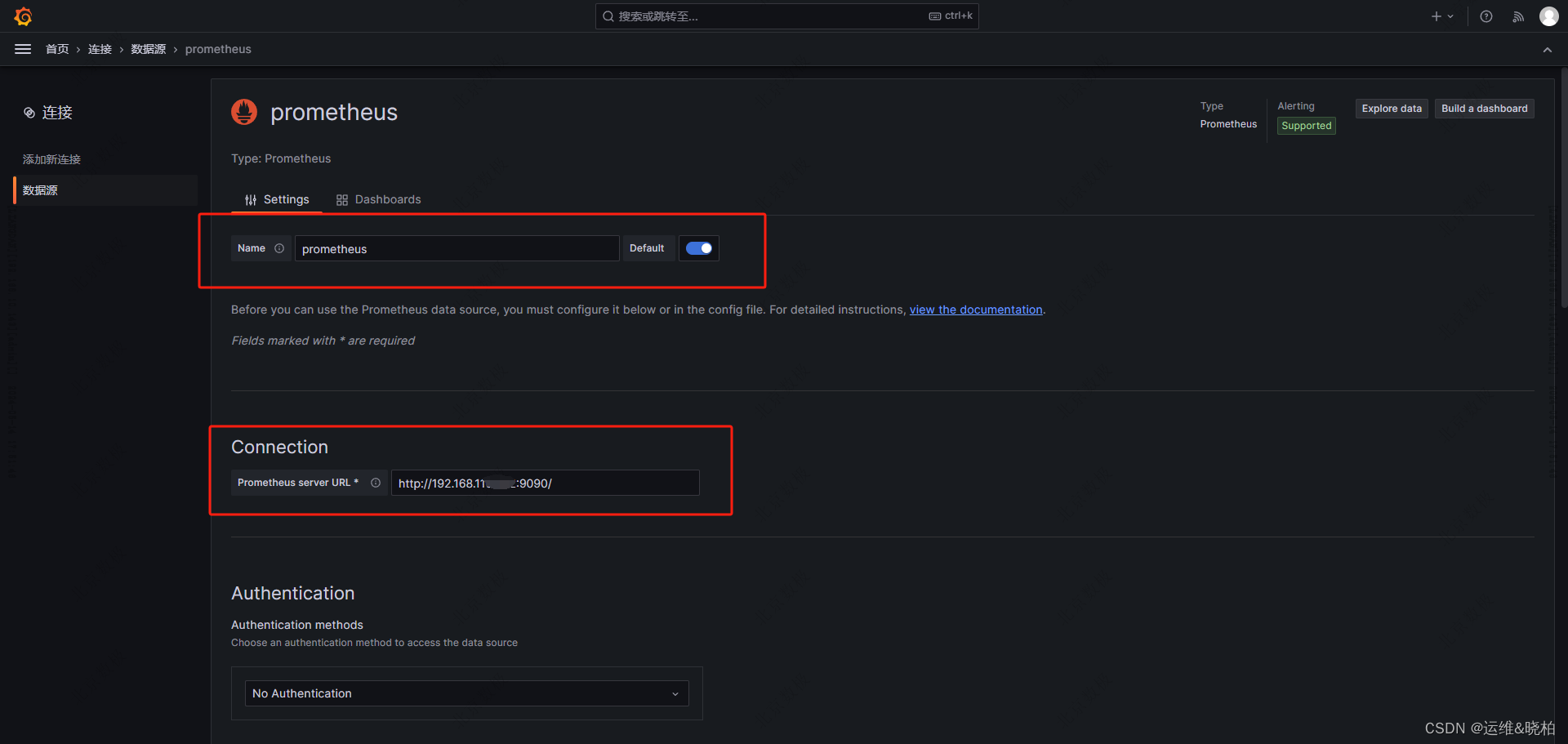Click the Prometheus flame logo
The image size is (1568, 744).
244,112
